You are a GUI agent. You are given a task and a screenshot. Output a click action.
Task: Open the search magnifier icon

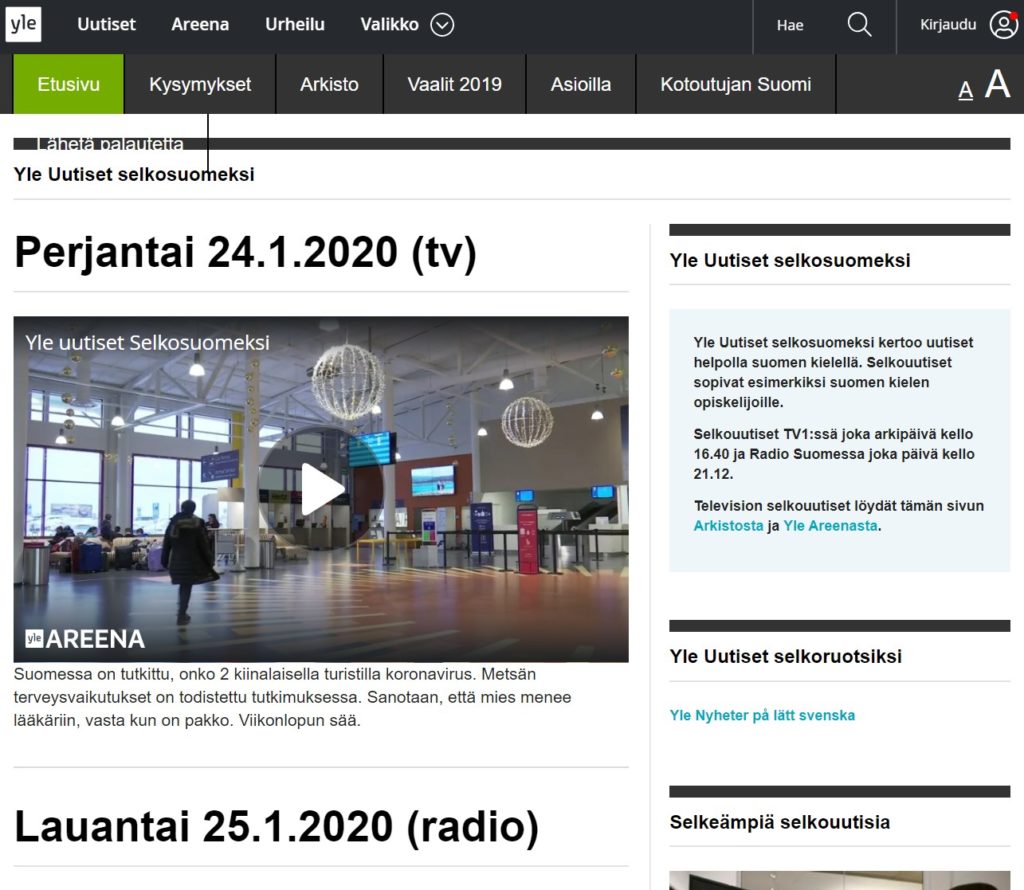pos(859,25)
